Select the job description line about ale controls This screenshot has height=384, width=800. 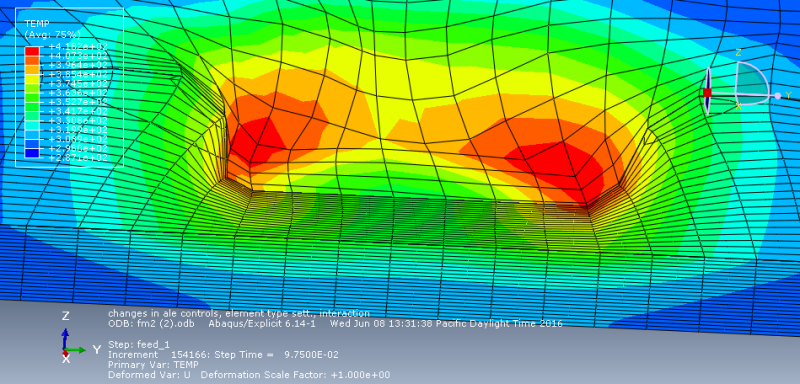coord(239,313)
